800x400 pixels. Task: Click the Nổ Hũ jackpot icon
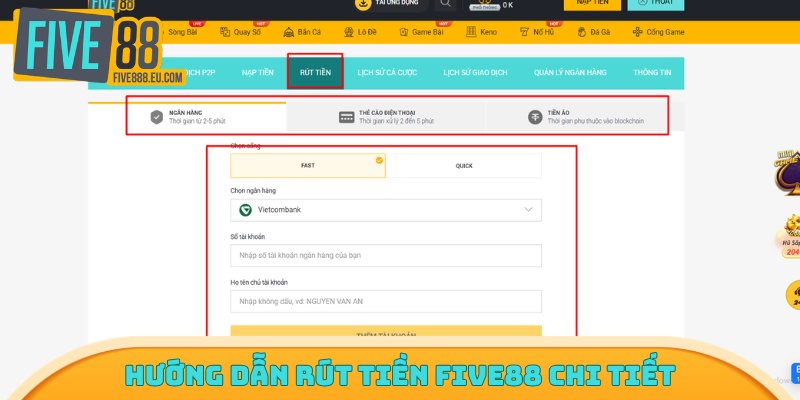tap(524, 32)
